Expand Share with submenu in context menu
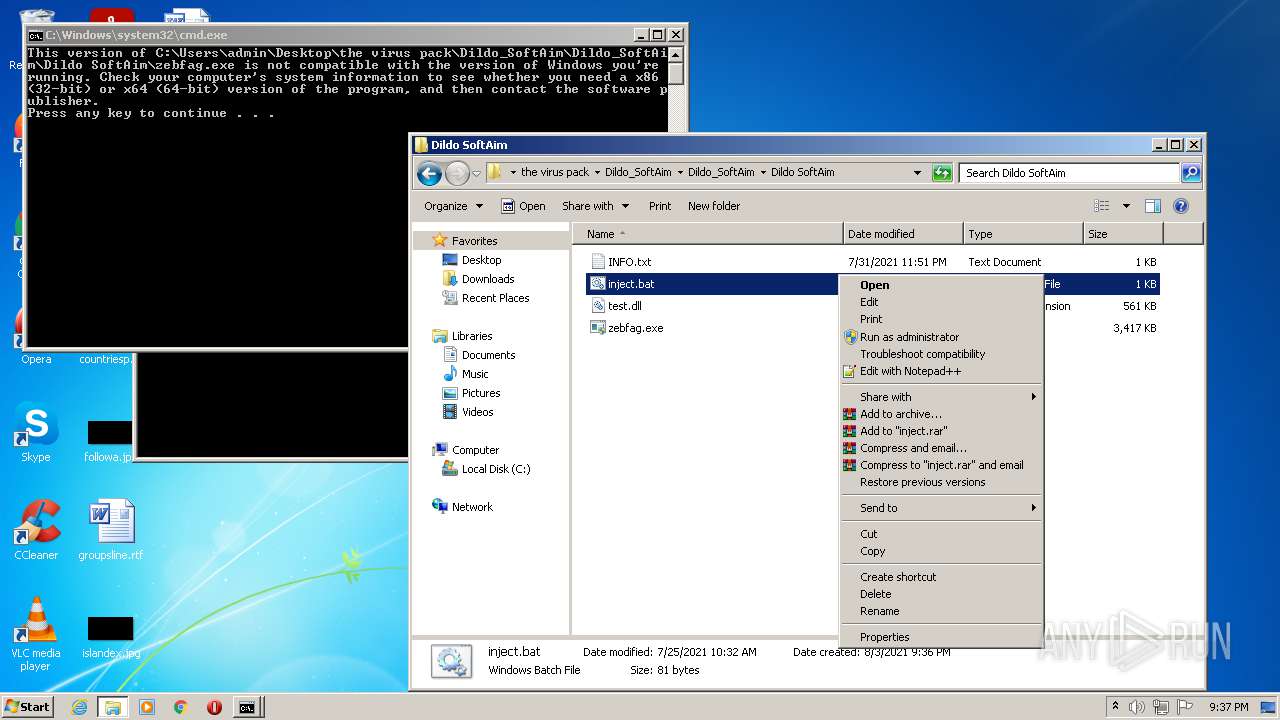Screen dimensions: 1280x720 (x=940, y=397)
